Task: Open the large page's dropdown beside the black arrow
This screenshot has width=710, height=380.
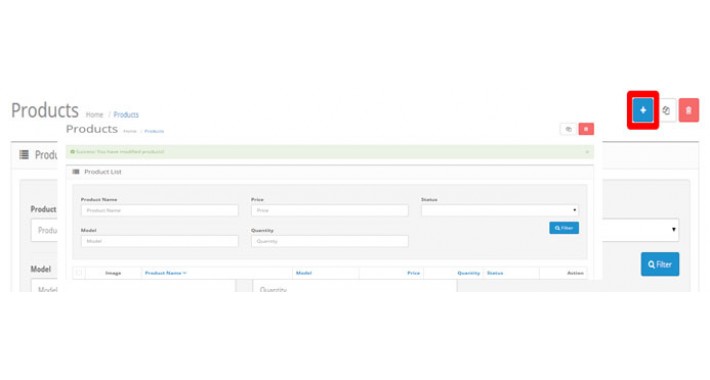Action: coord(641,230)
